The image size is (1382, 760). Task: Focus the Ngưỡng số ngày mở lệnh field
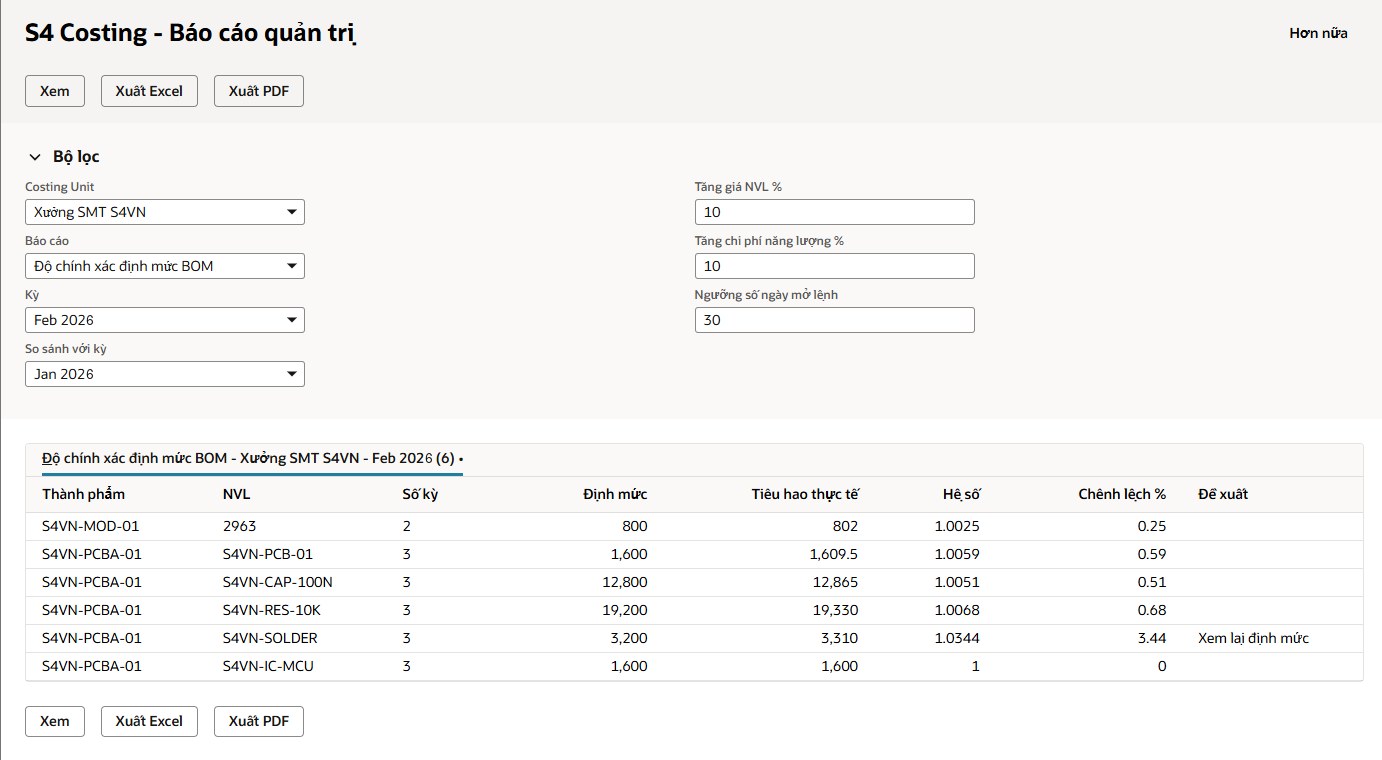point(834,320)
